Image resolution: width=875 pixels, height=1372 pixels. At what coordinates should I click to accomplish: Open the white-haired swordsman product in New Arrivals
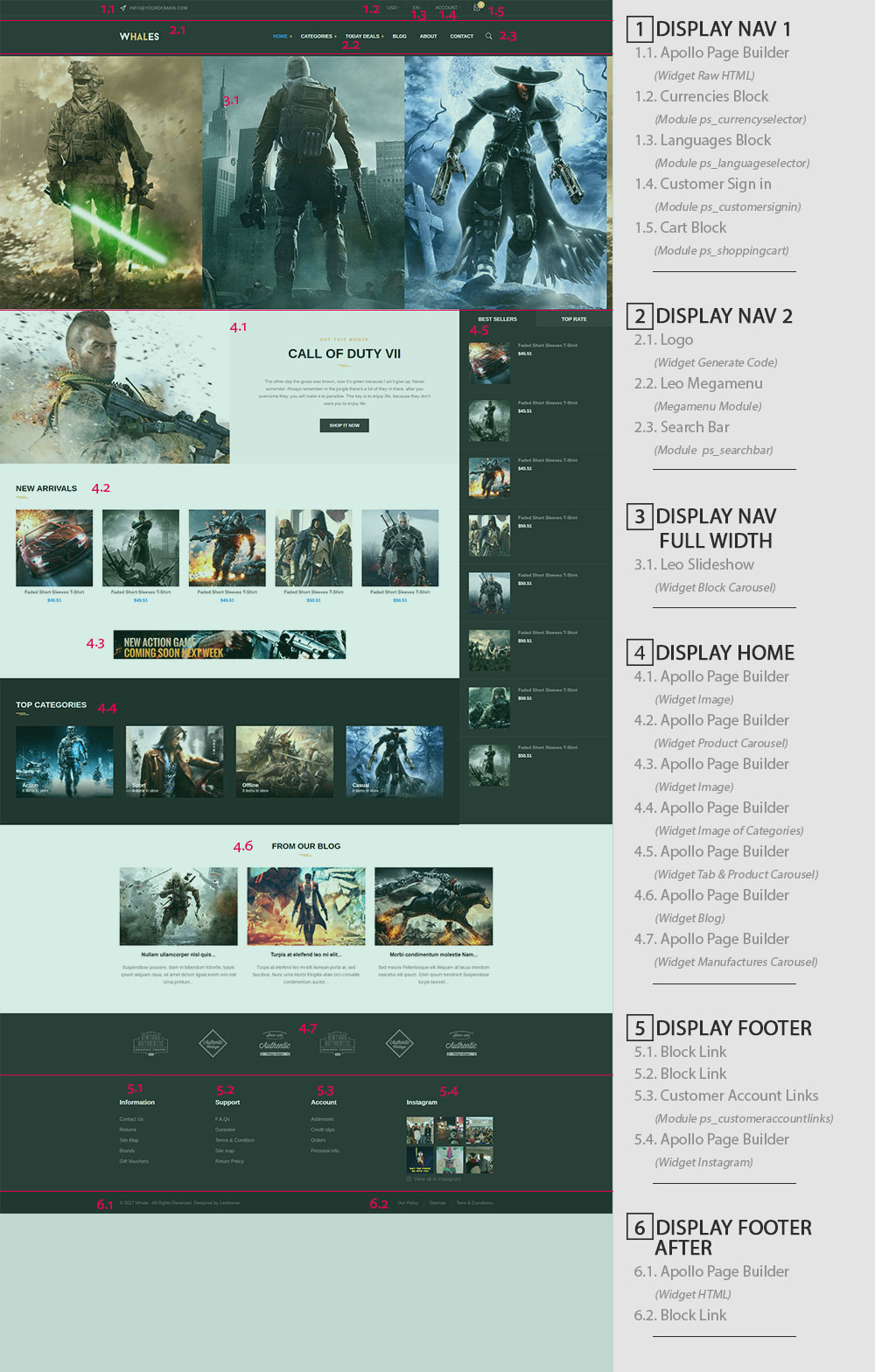400,548
